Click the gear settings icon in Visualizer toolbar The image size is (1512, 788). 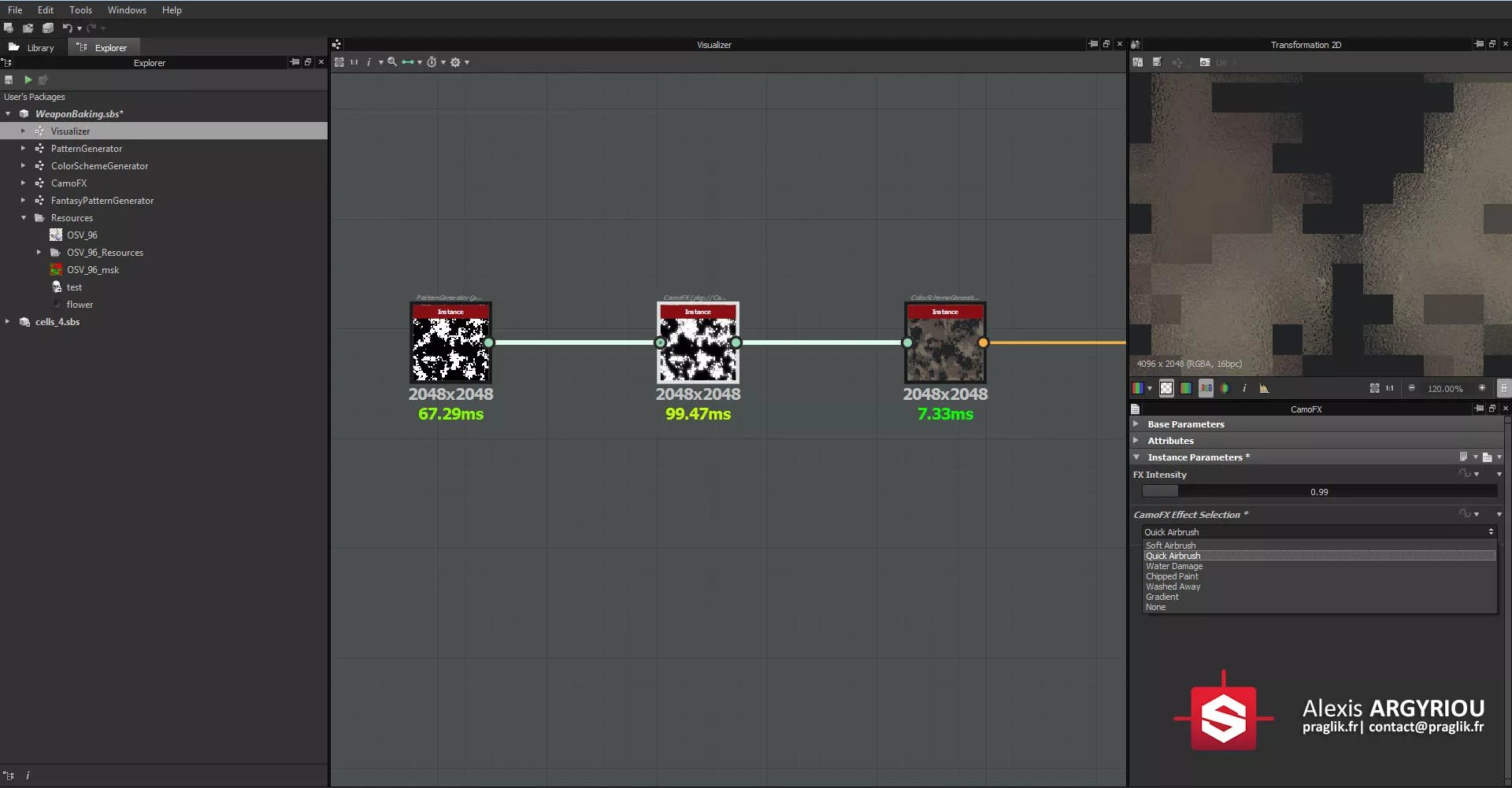pos(455,62)
